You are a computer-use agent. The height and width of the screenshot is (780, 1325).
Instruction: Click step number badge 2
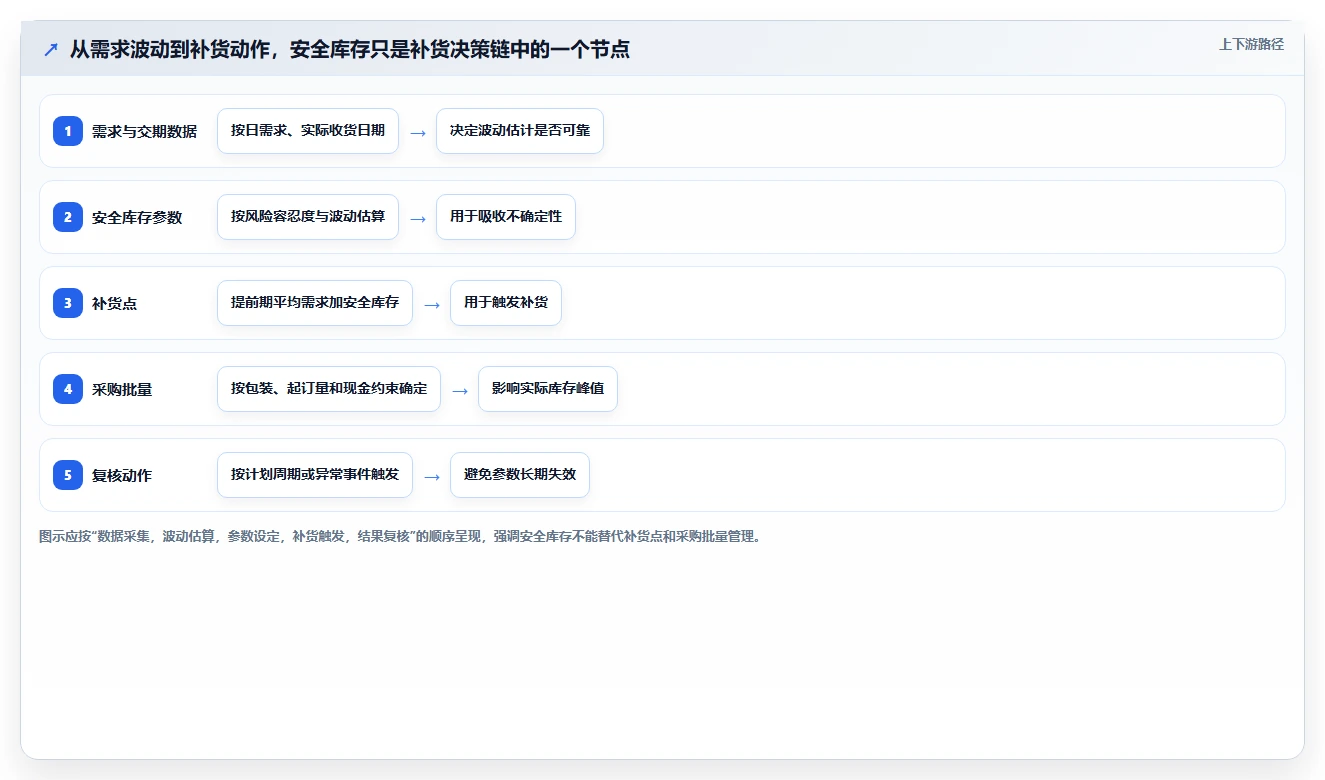pos(68,216)
